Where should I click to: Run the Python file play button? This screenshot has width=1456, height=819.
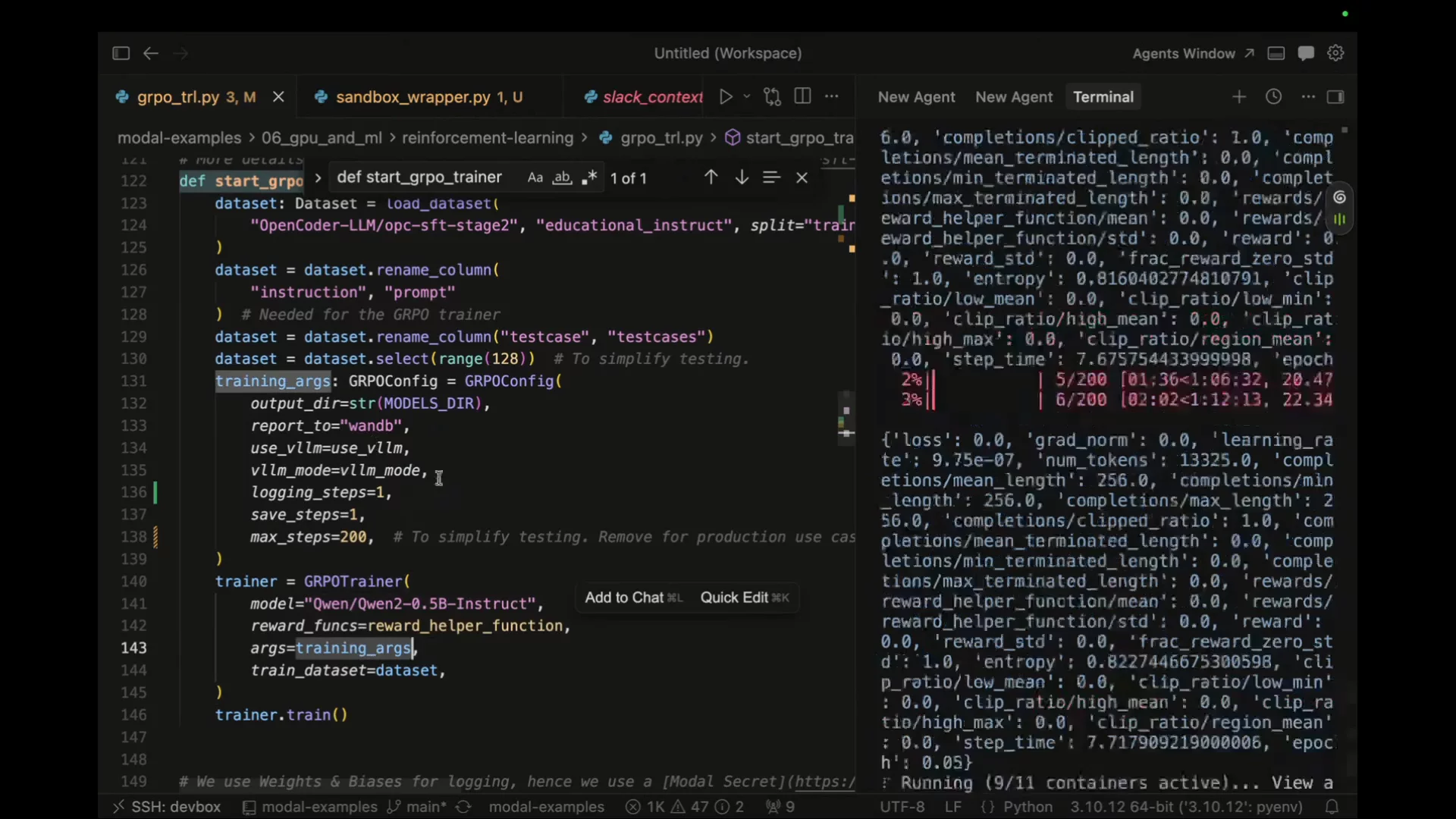click(726, 96)
